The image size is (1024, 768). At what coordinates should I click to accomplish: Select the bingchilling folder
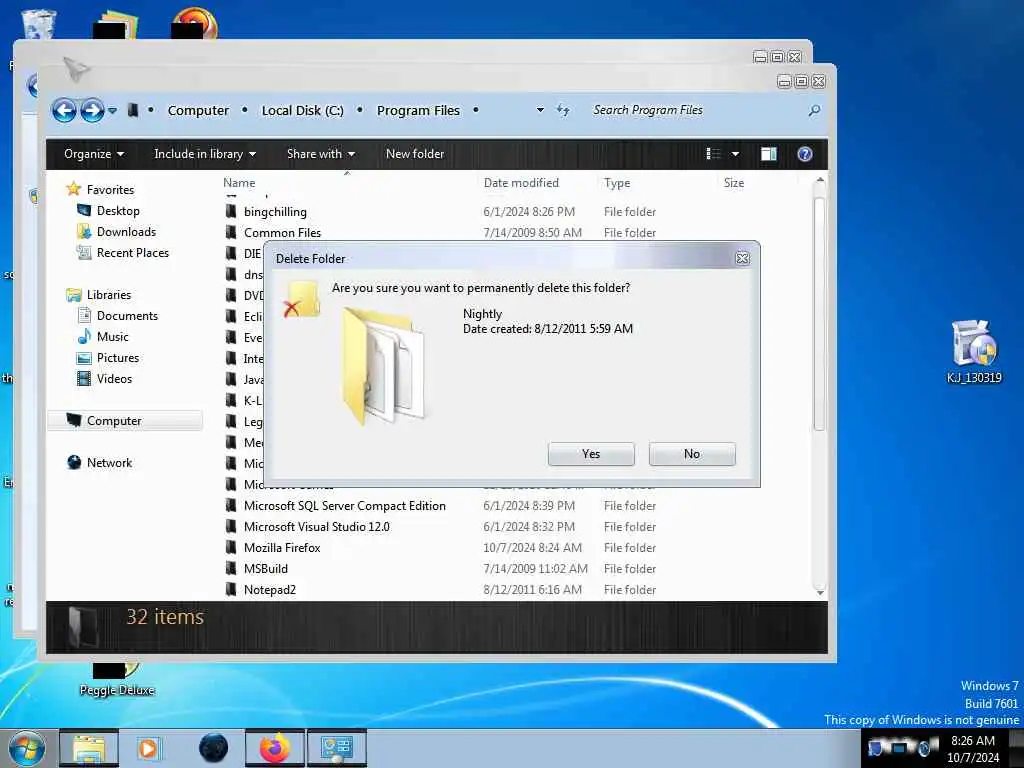pyautogui.click(x=275, y=212)
